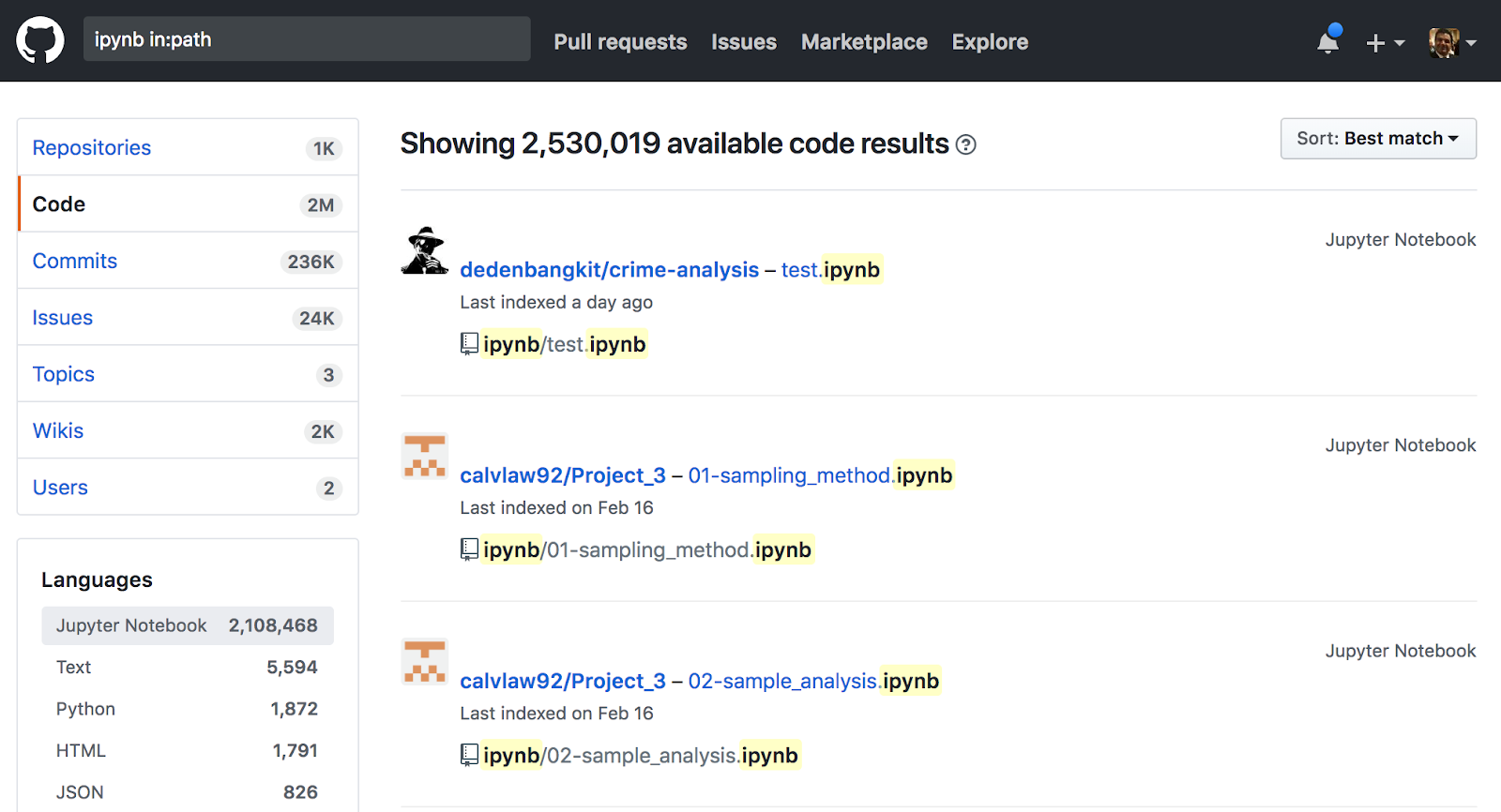
Task: Open ipynb/02-sample_analysis.ipynb path link
Action: (x=641, y=755)
